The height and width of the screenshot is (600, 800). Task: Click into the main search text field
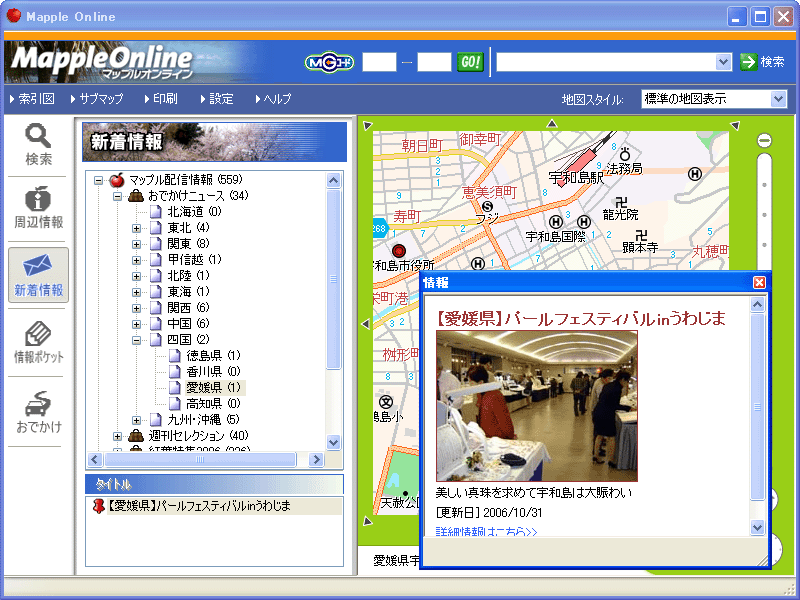click(606, 62)
